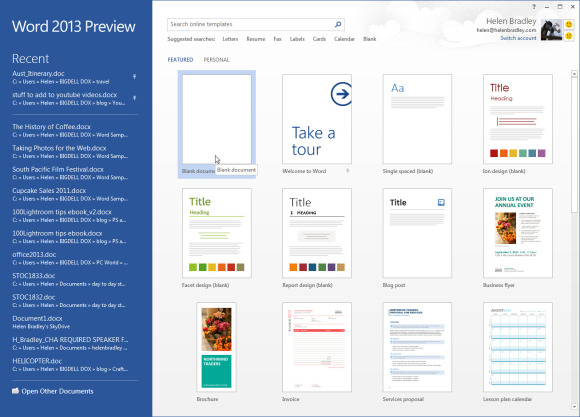Open recent file STOC1833.doc
580x417 pixels.
(x=70, y=279)
